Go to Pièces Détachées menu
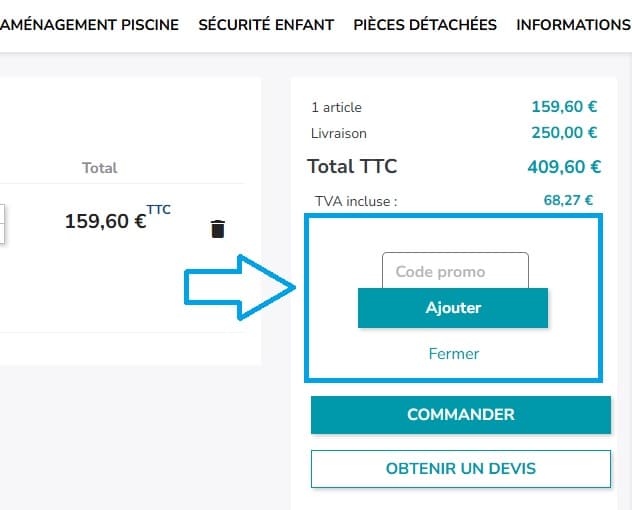 click(425, 24)
